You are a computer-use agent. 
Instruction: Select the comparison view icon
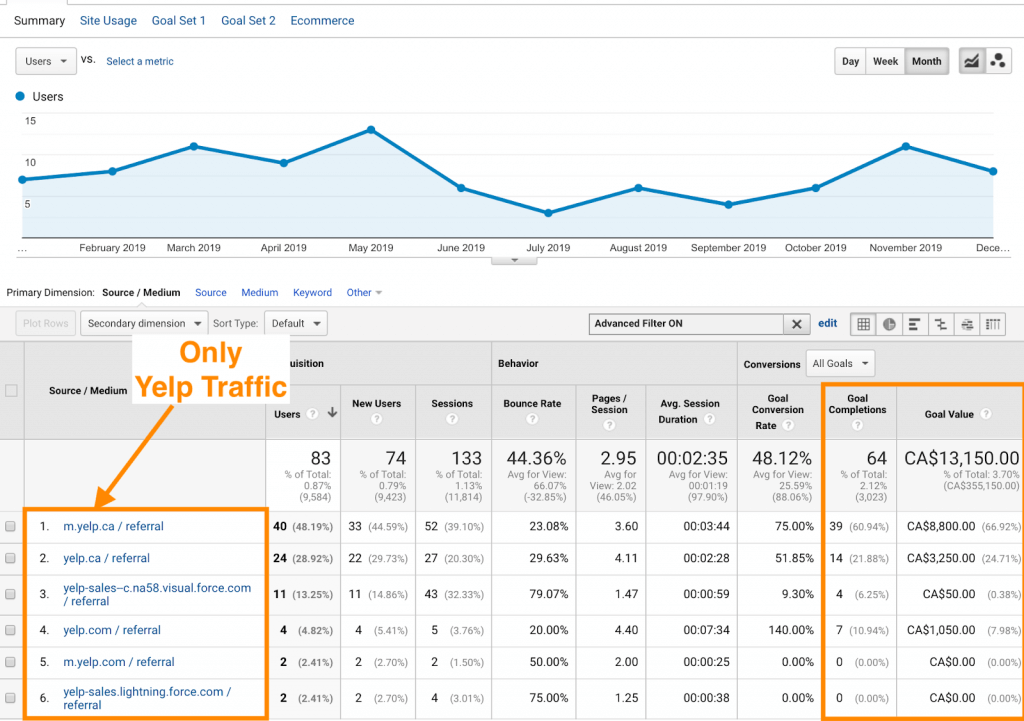click(940, 324)
